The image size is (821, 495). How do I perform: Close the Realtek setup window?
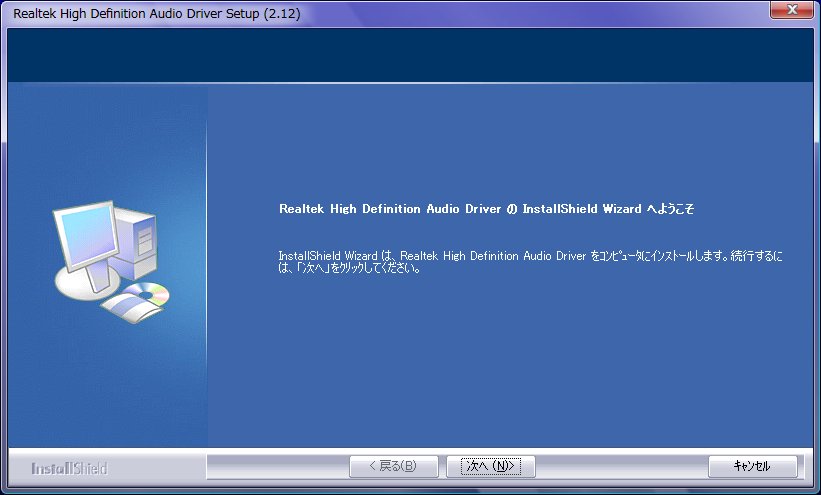[792, 9]
